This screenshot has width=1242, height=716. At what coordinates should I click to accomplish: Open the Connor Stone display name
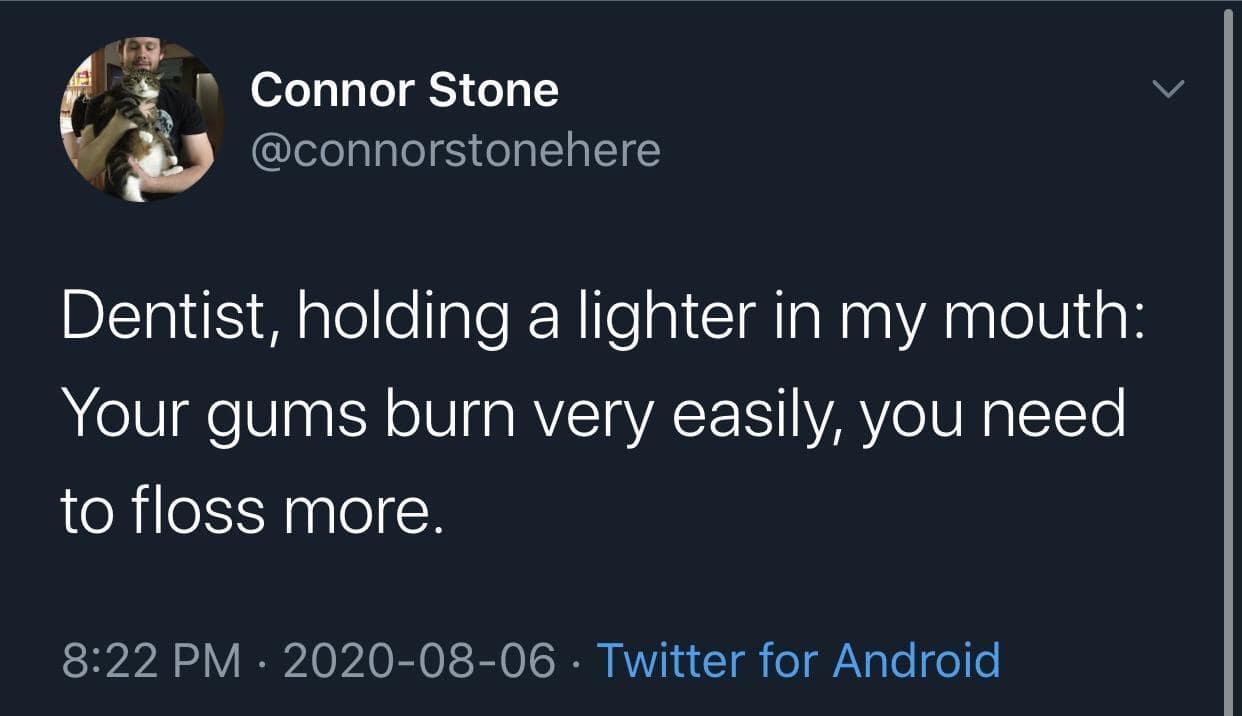pyautogui.click(x=404, y=91)
